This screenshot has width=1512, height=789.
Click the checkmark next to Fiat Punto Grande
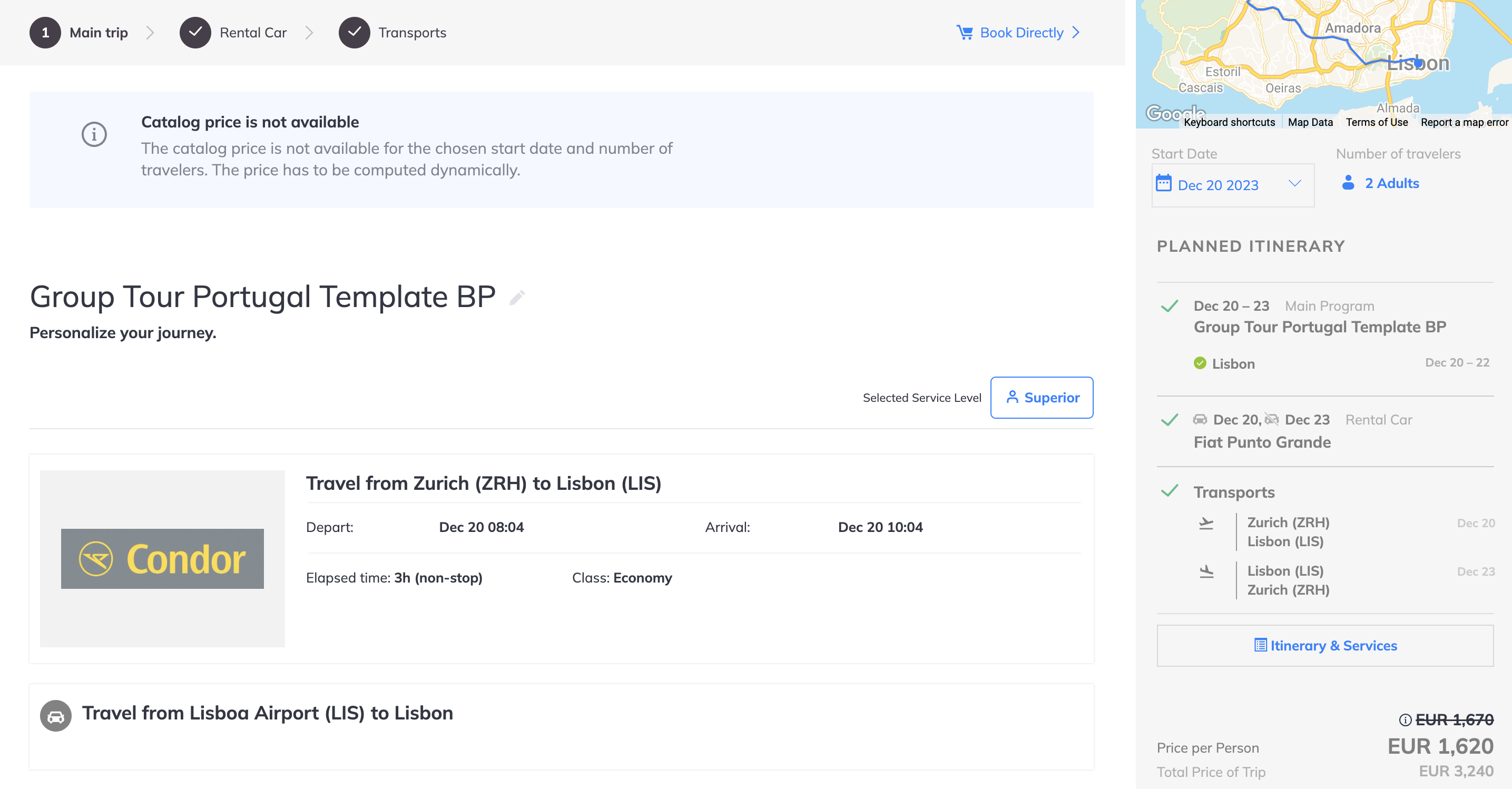1169,420
